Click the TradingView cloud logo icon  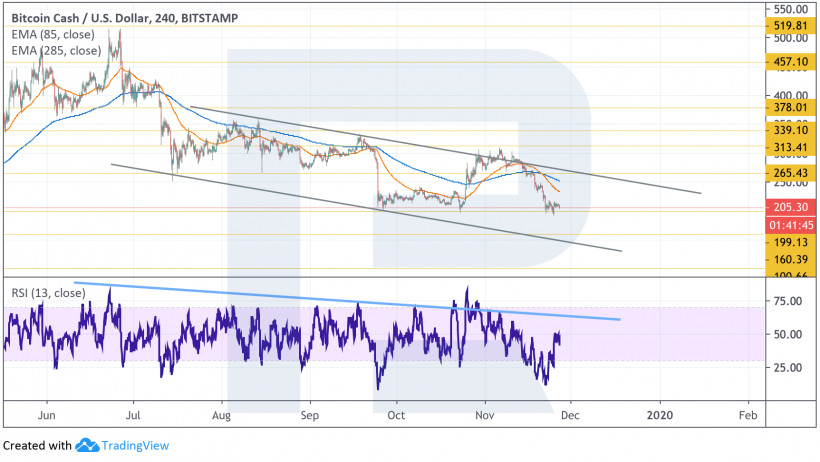coord(86,445)
